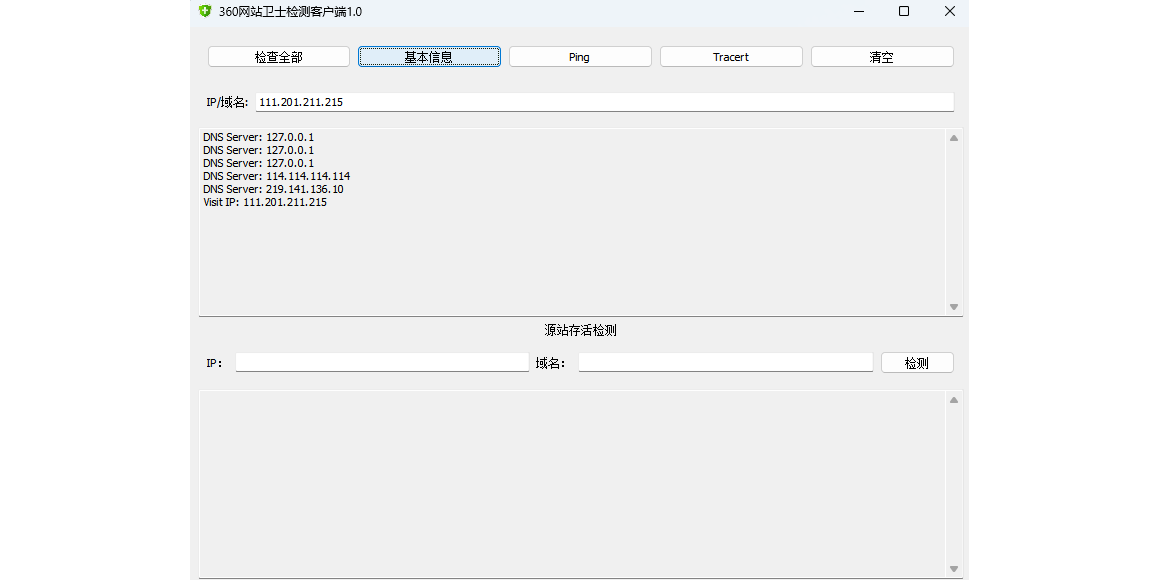Minimize the 360网站卫士 window
Screen dimensions: 1160x580
[859, 11]
